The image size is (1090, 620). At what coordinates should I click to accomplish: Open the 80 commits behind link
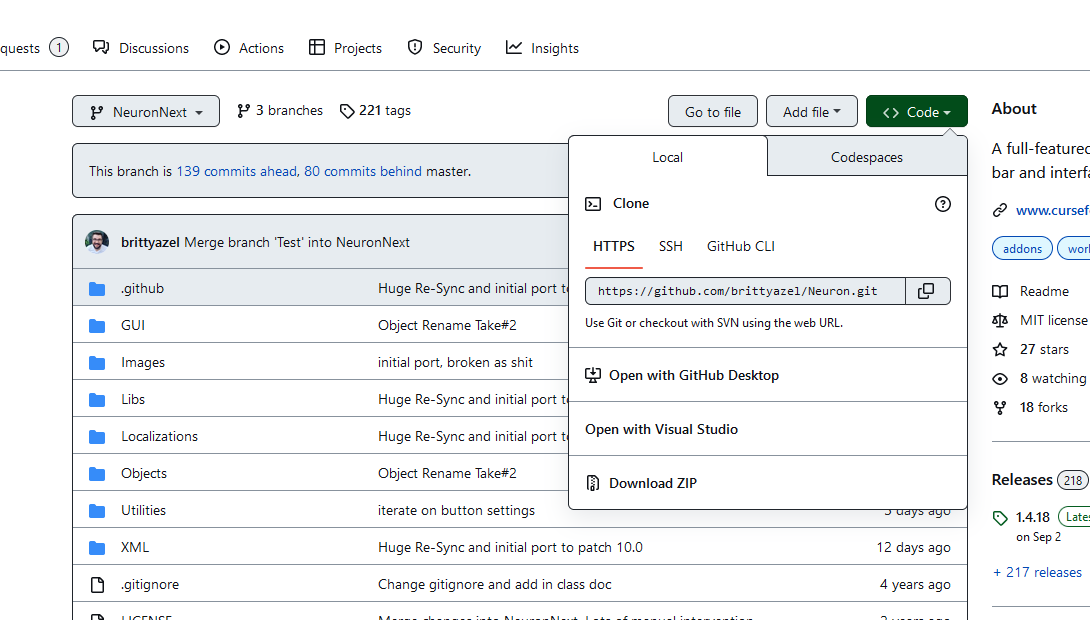[363, 171]
